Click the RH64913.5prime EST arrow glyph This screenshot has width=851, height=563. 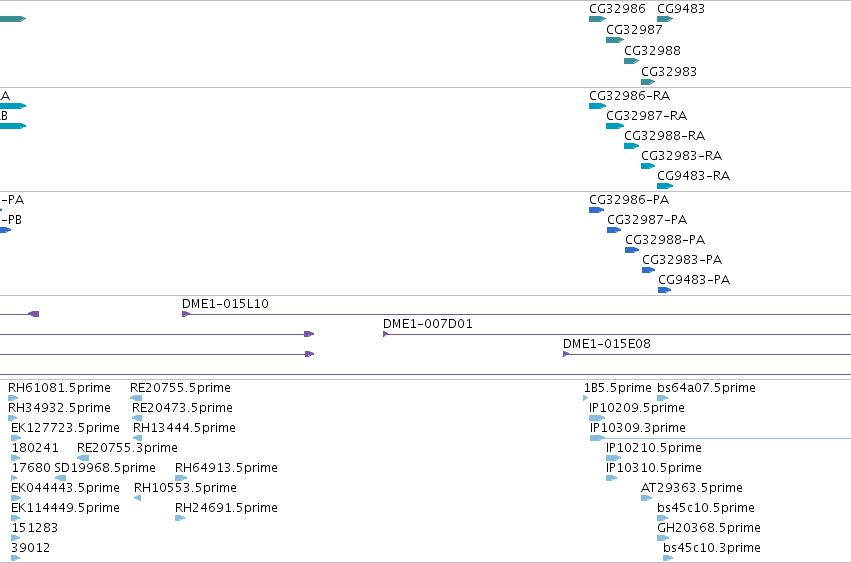181,478
